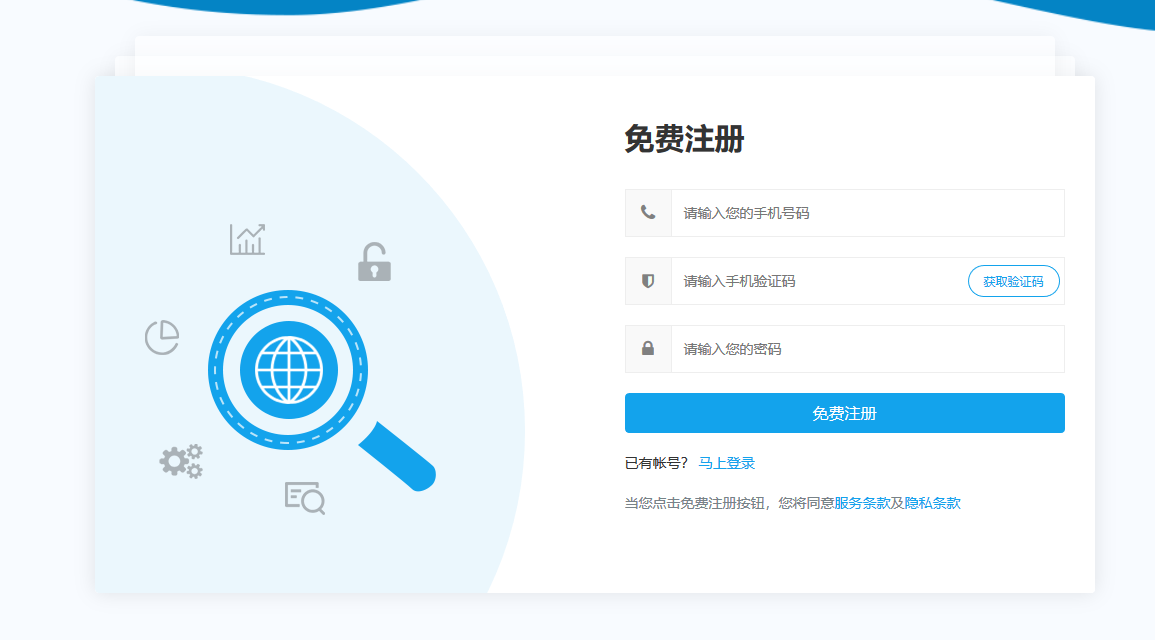Screen dimensions: 1155x640
Task: Click the pie chart illustration icon
Action: pyautogui.click(x=162, y=337)
